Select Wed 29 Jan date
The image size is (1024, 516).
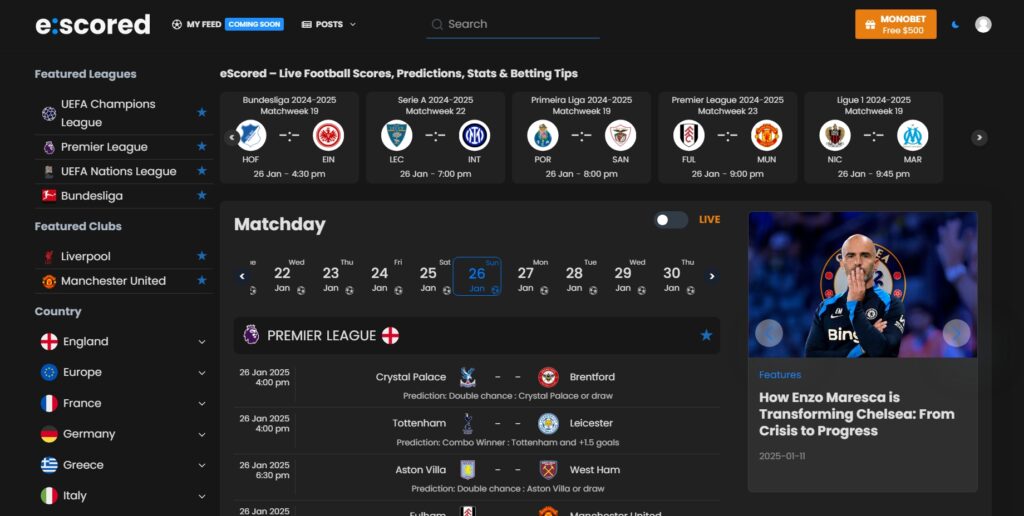click(x=623, y=276)
